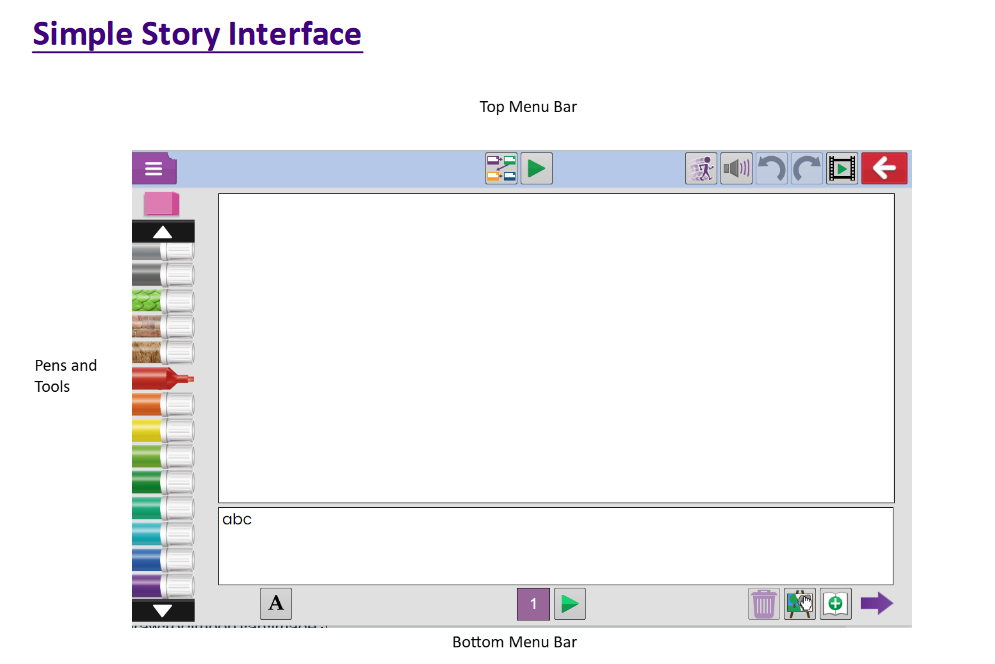Toggle the sound speaker icon

736,168
